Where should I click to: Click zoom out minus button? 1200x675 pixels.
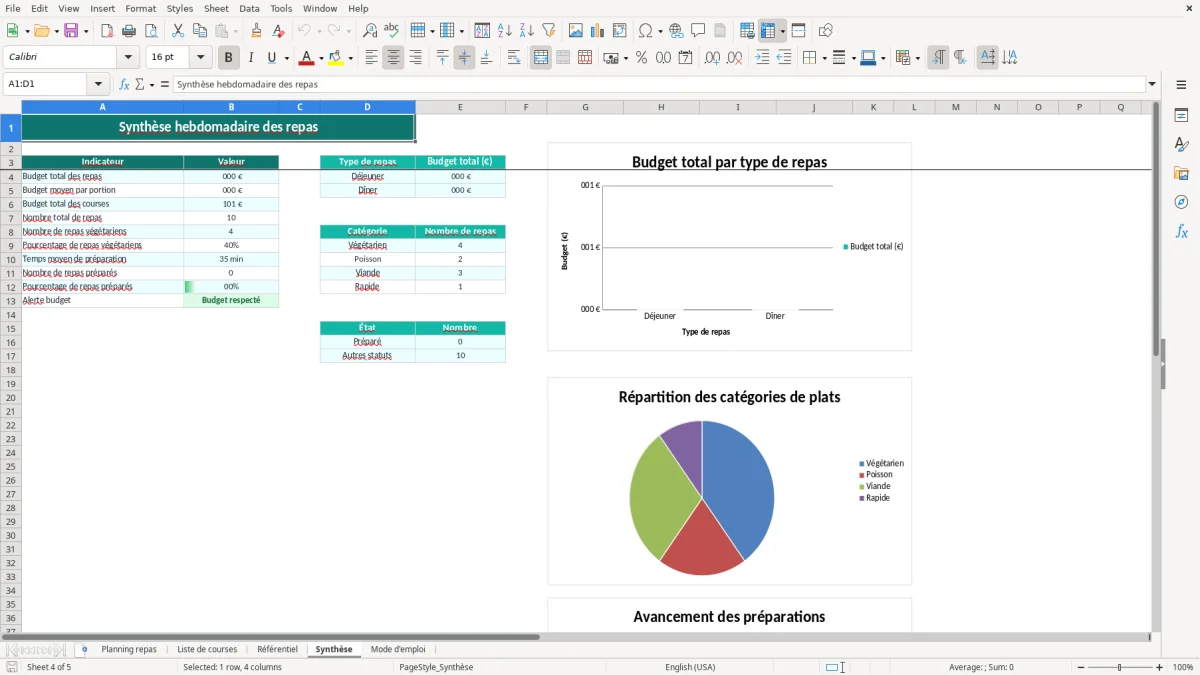pos(1080,667)
